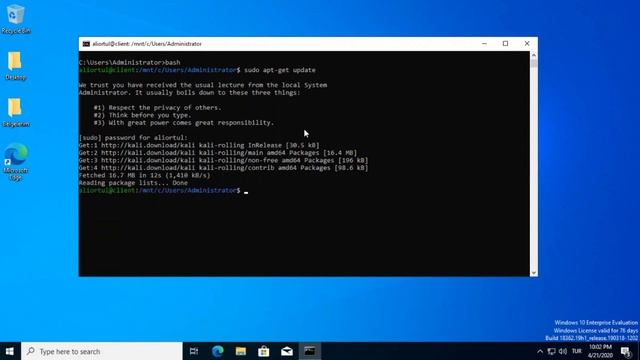Select the Desktop folder icon
Viewport: 640px width, 360px height.
[x=16, y=66]
